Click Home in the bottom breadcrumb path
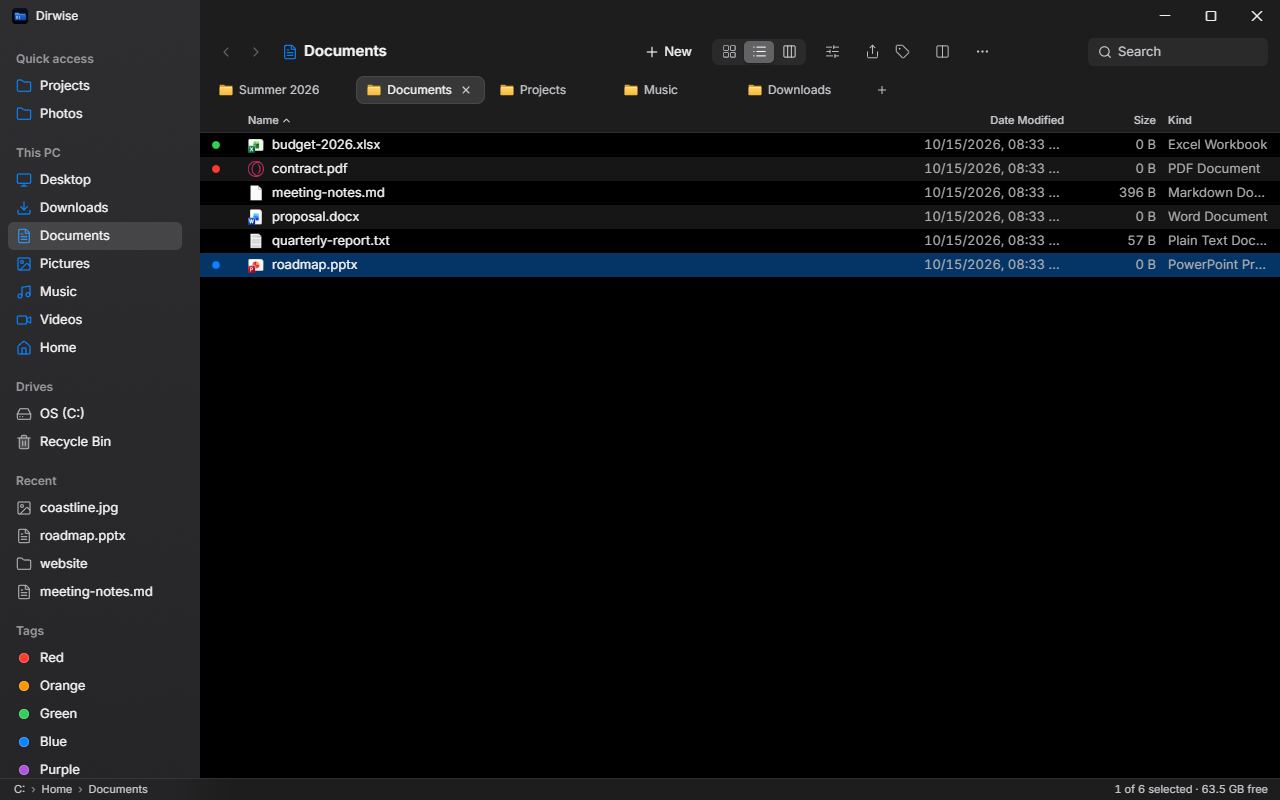This screenshot has height=800, width=1280. tap(56, 789)
